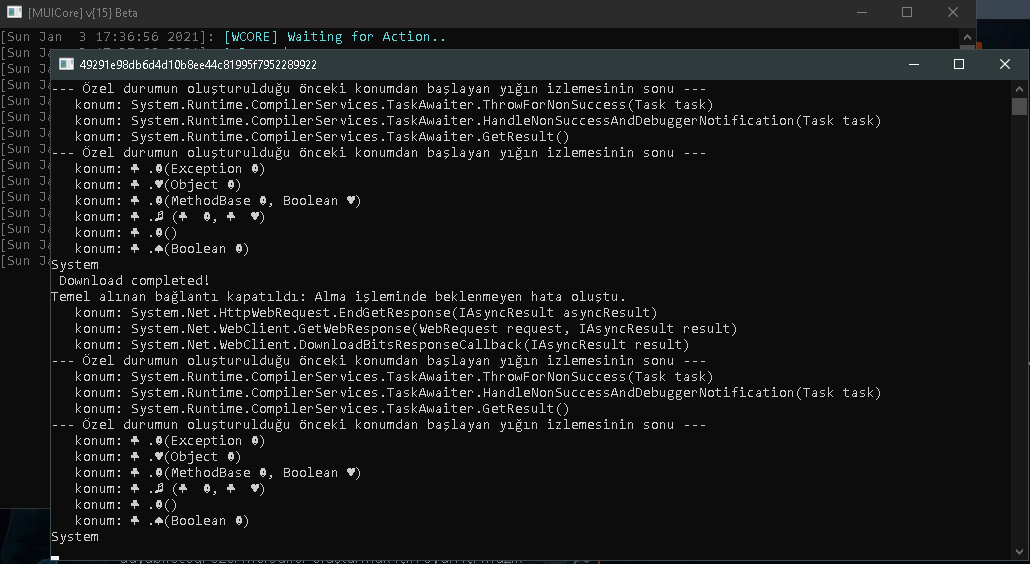The height and width of the screenshot is (564, 1030).
Task: Maximize the MUICore Beta window
Action: coord(907,12)
